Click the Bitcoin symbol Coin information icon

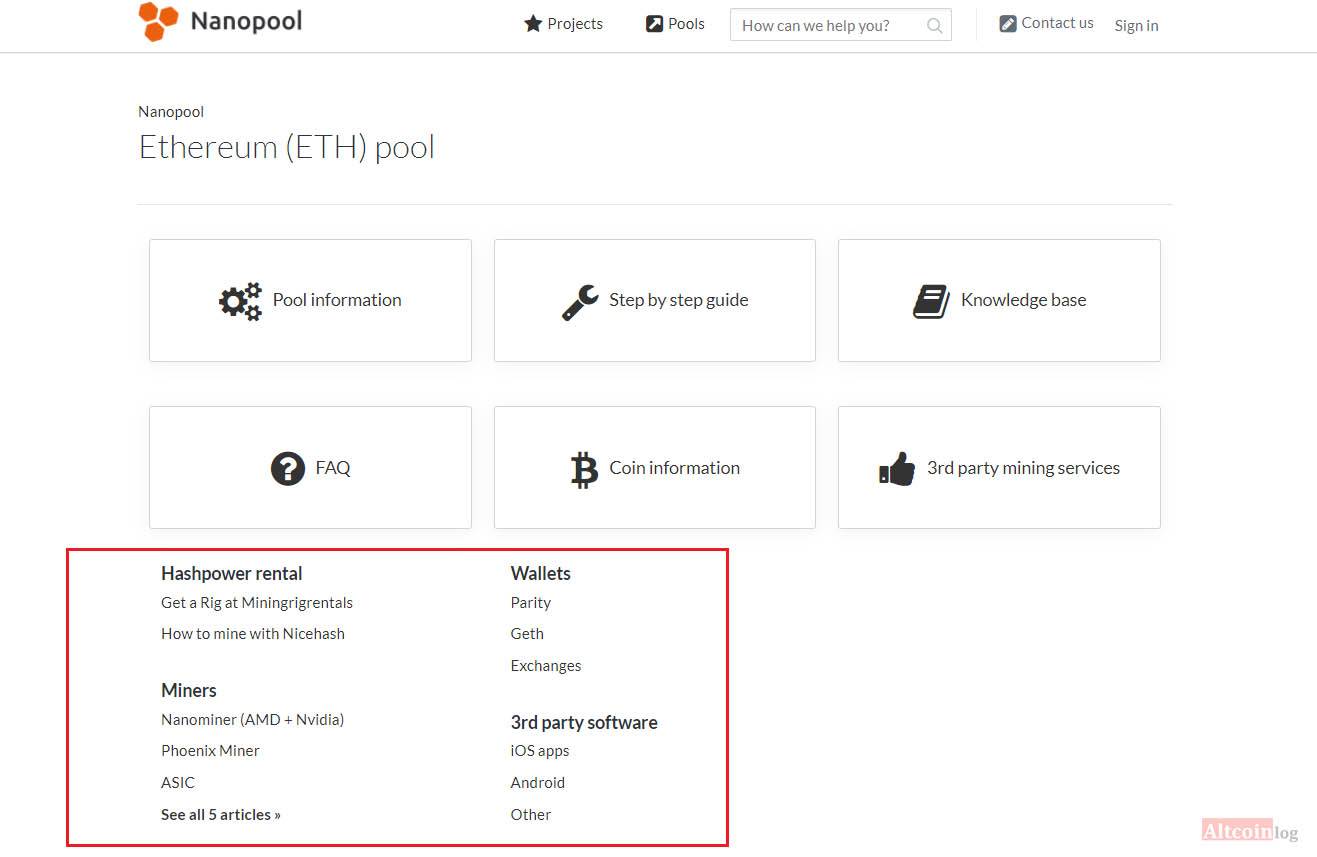pyautogui.click(x=584, y=469)
